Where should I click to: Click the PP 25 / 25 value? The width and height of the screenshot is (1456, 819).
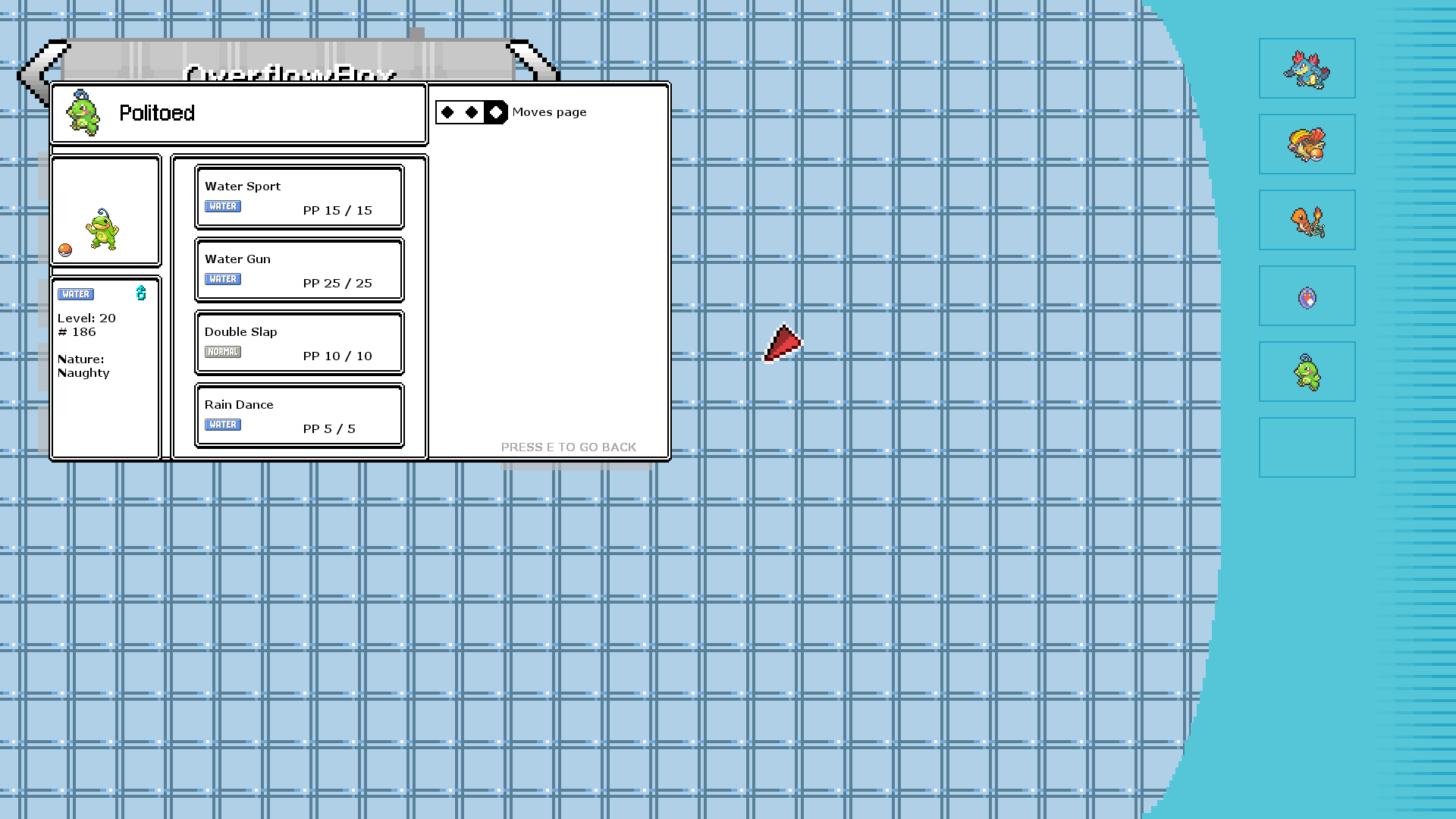pos(337,284)
